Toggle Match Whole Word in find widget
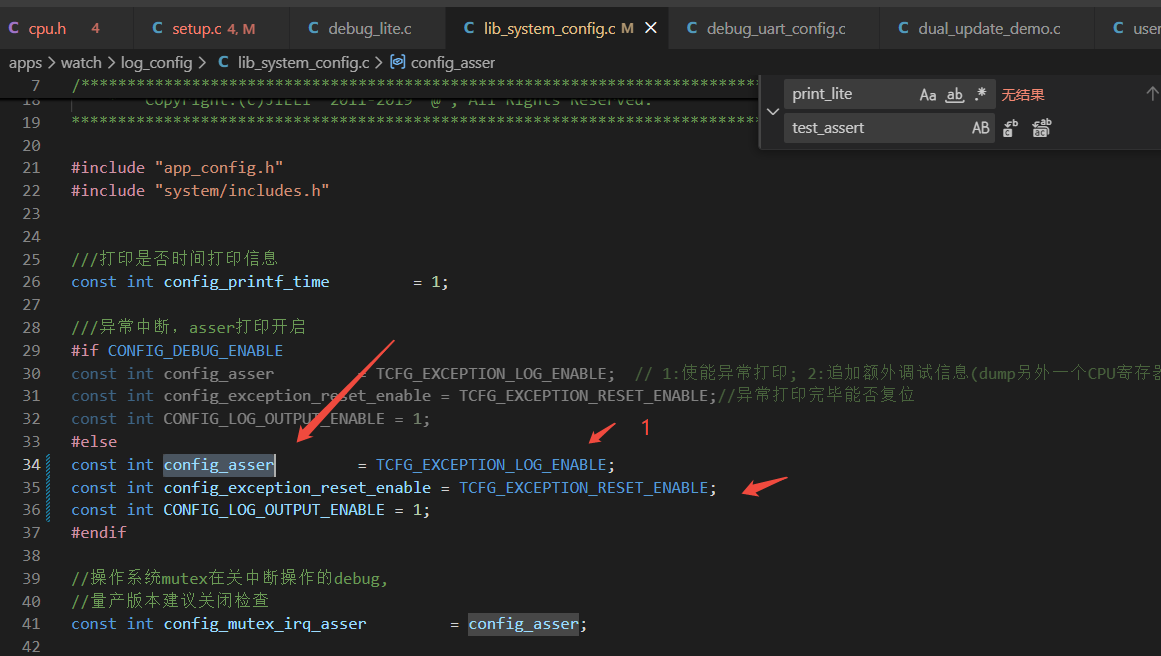Image resolution: width=1161 pixels, height=656 pixels. [954, 95]
